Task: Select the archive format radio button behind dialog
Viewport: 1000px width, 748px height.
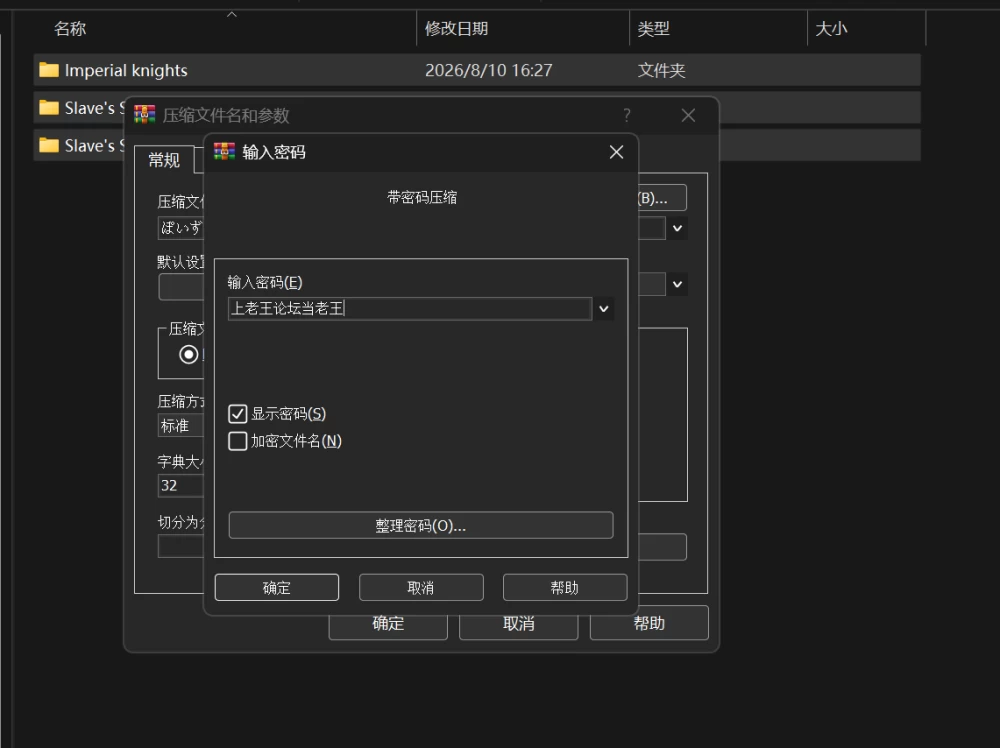Action: pos(189,354)
